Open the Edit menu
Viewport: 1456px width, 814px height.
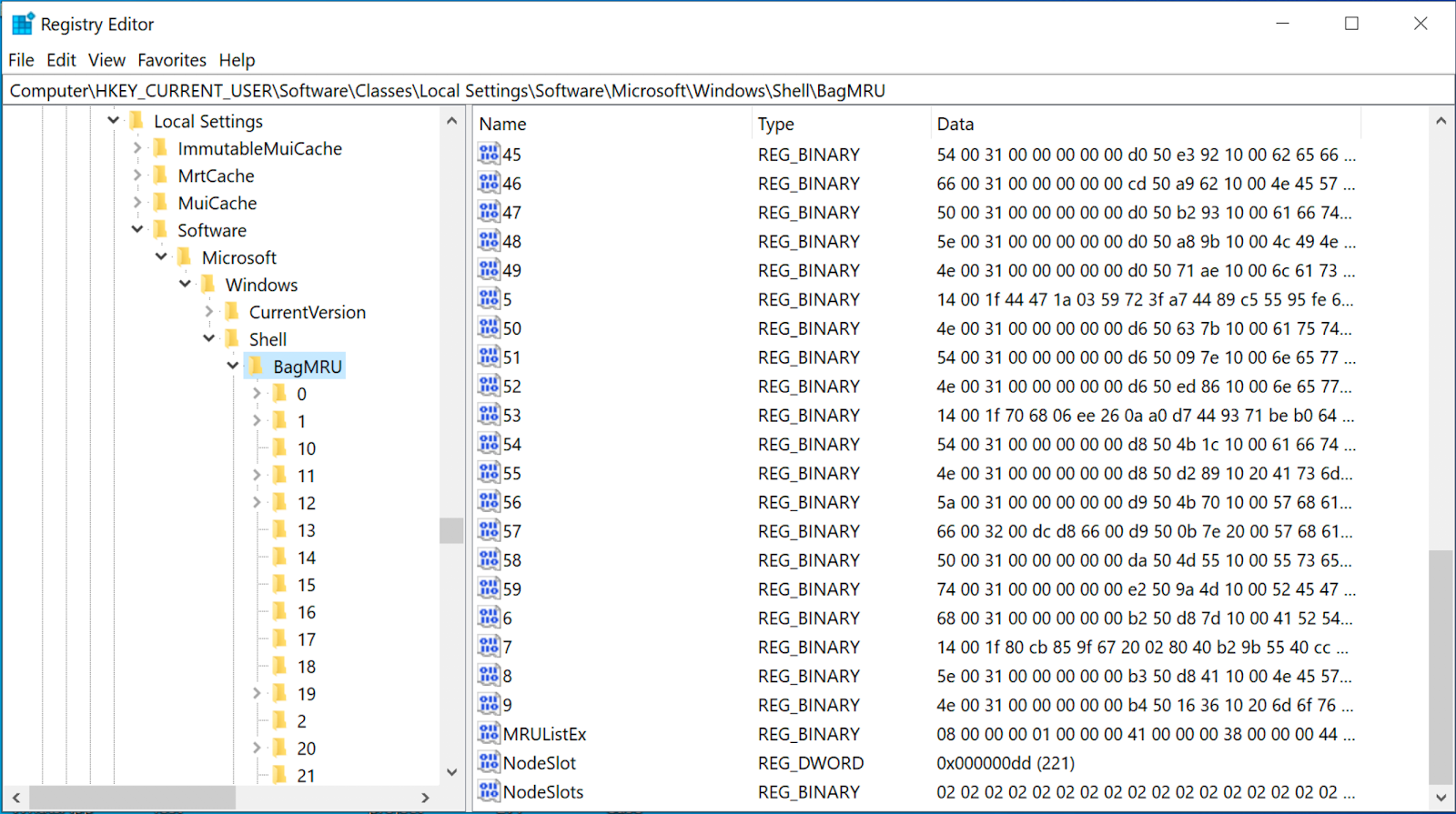pos(61,60)
